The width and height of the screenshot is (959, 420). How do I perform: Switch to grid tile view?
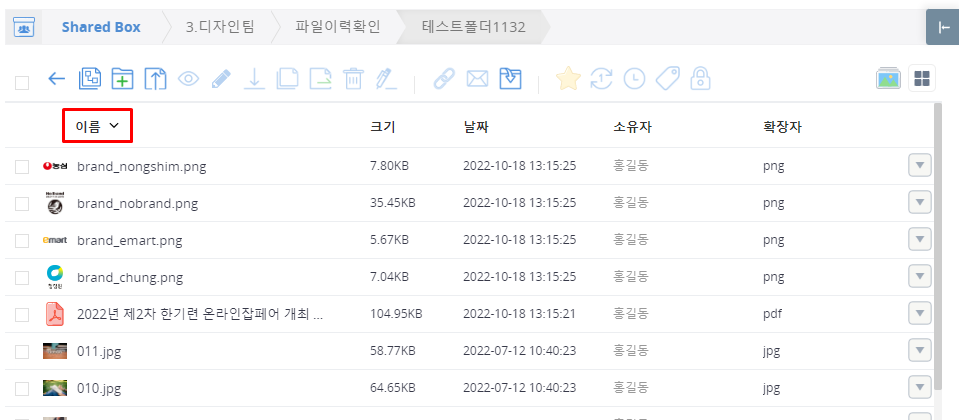click(922, 78)
